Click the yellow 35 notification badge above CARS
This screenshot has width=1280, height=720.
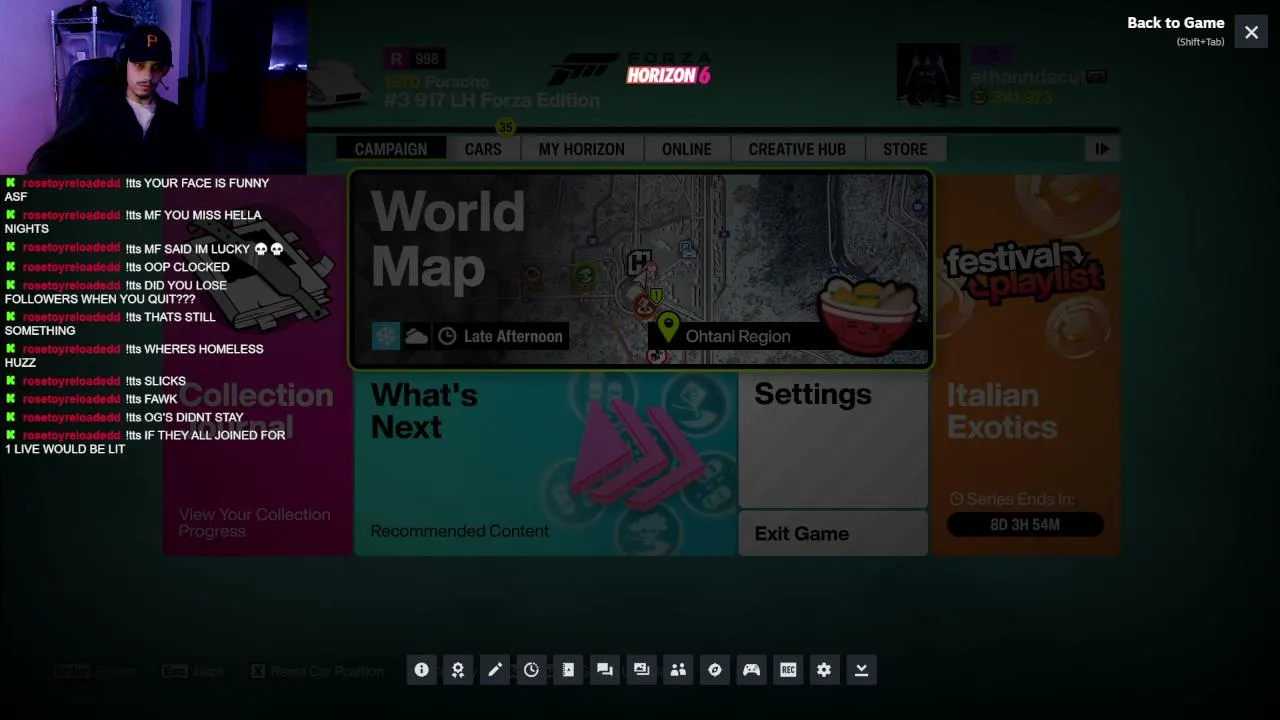[506, 127]
